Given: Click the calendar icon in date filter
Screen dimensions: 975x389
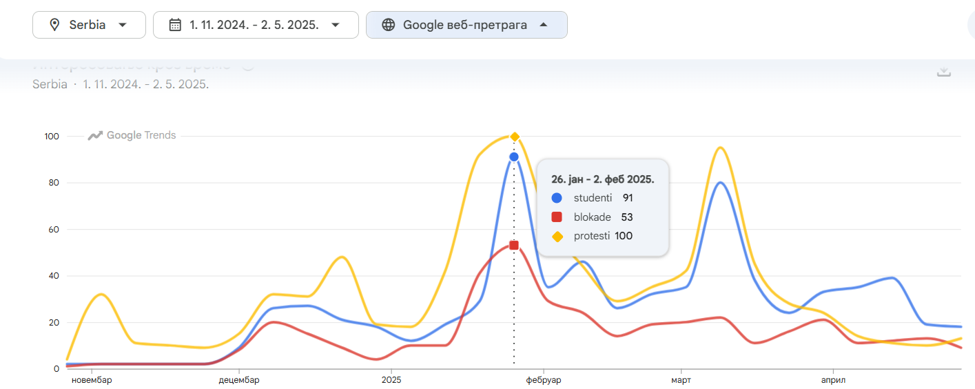Looking at the screenshot, I should (x=175, y=25).
